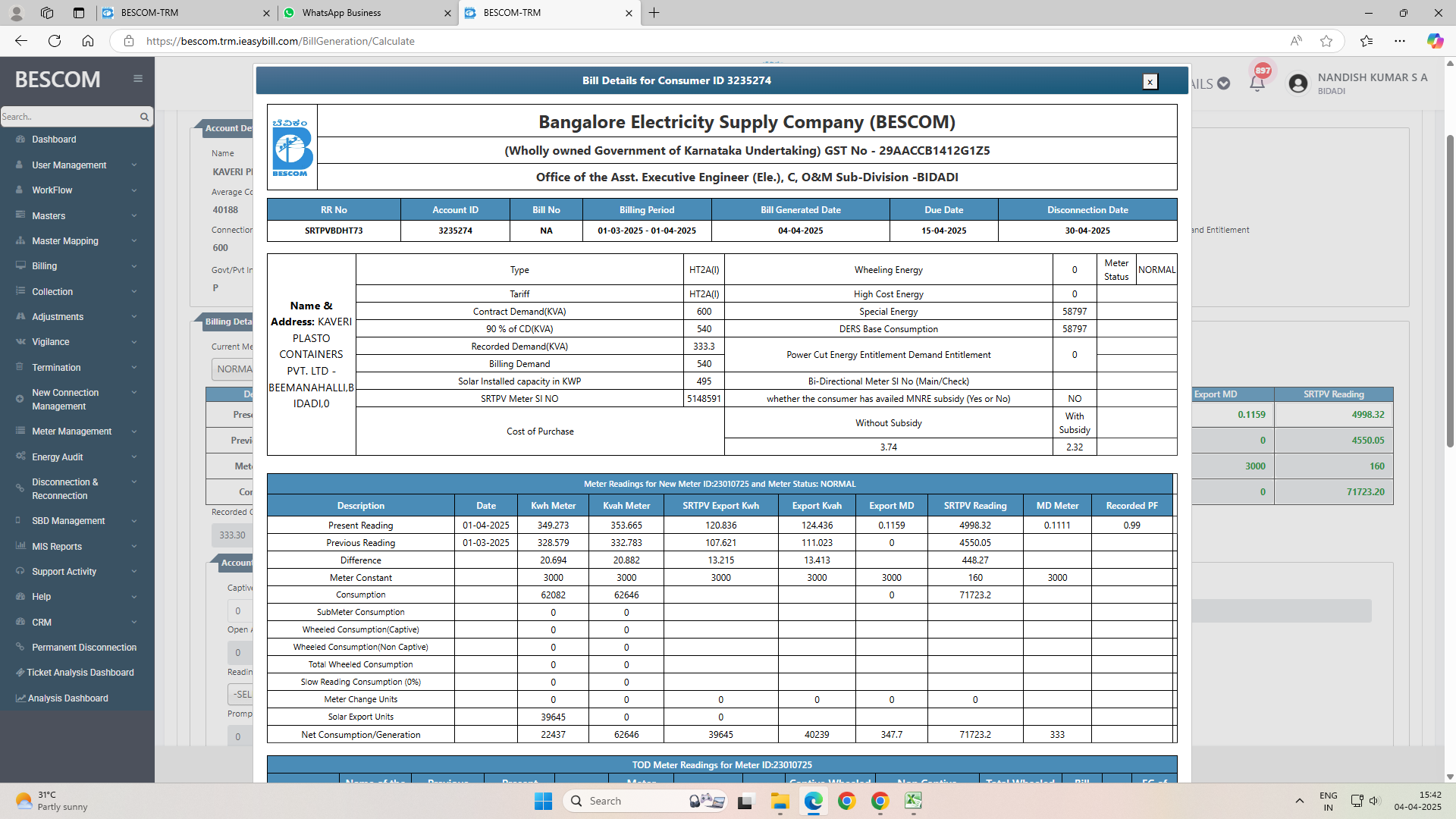Image resolution: width=1456 pixels, height=819 pixels.
Task: Open SBD Management sidebar item
Action: pyautogui.click(x=76, y=521)
